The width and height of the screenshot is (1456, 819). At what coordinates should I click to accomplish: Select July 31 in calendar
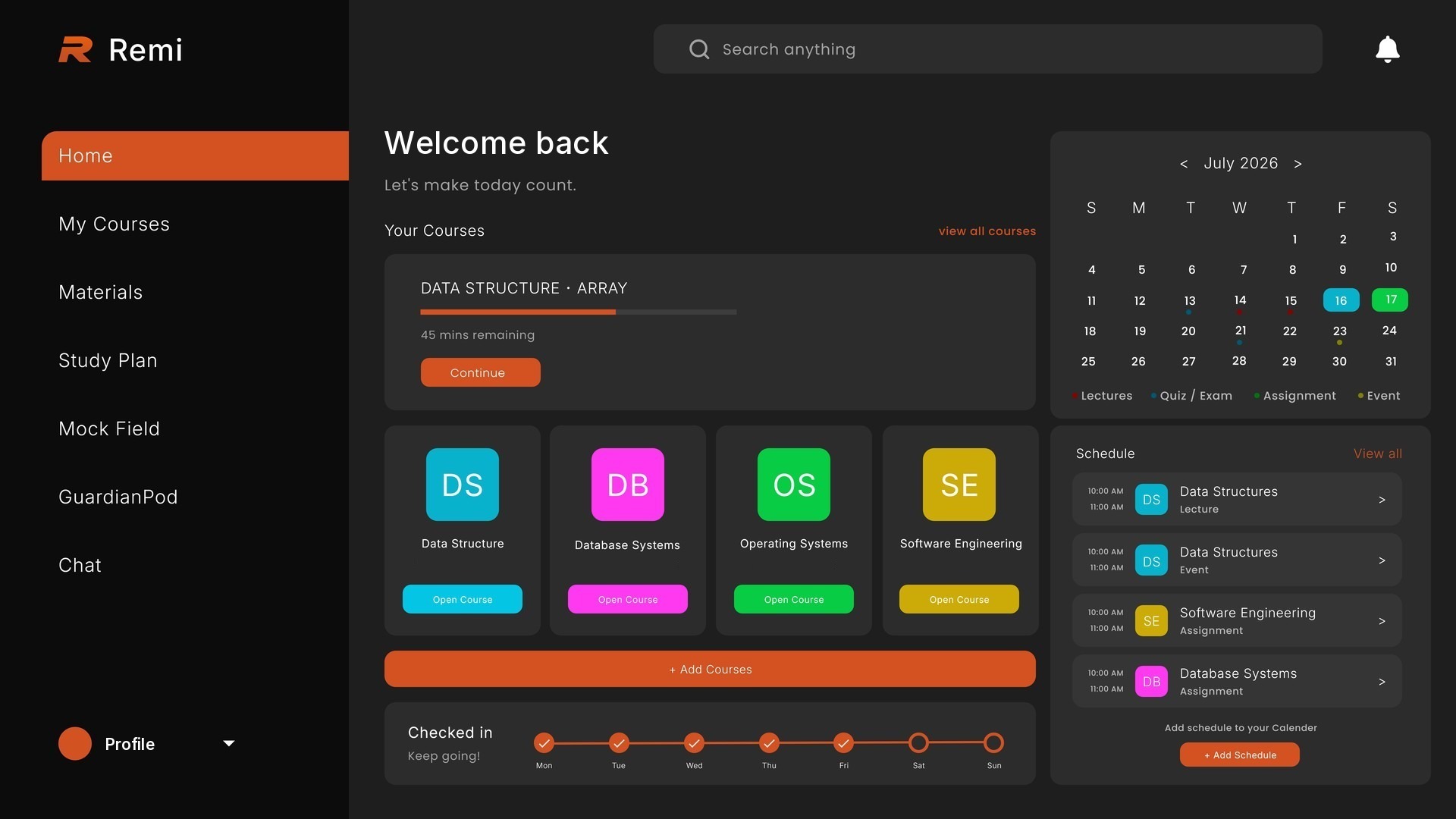tap(1391, 362)
